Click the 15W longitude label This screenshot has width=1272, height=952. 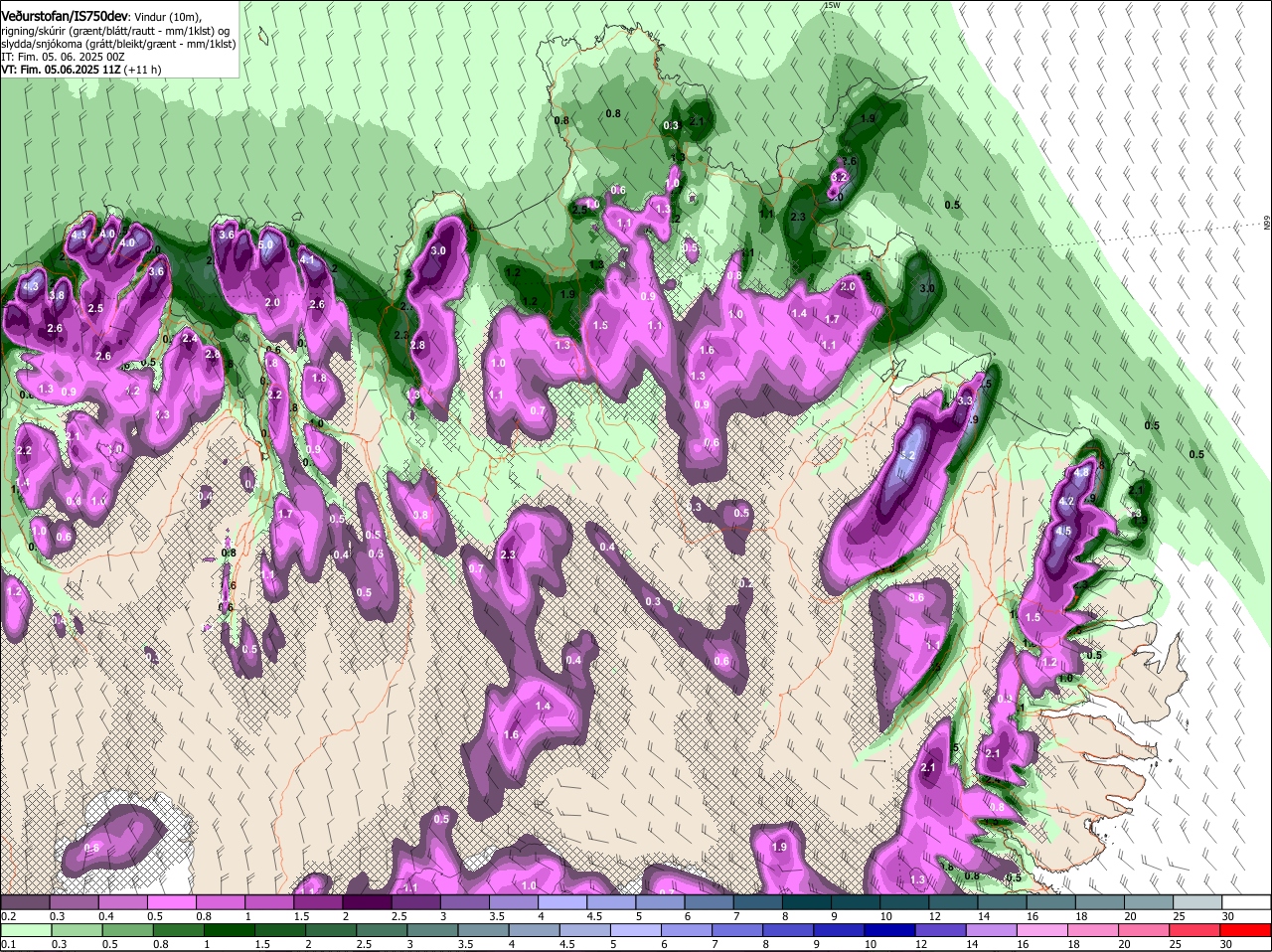point(832,5)
